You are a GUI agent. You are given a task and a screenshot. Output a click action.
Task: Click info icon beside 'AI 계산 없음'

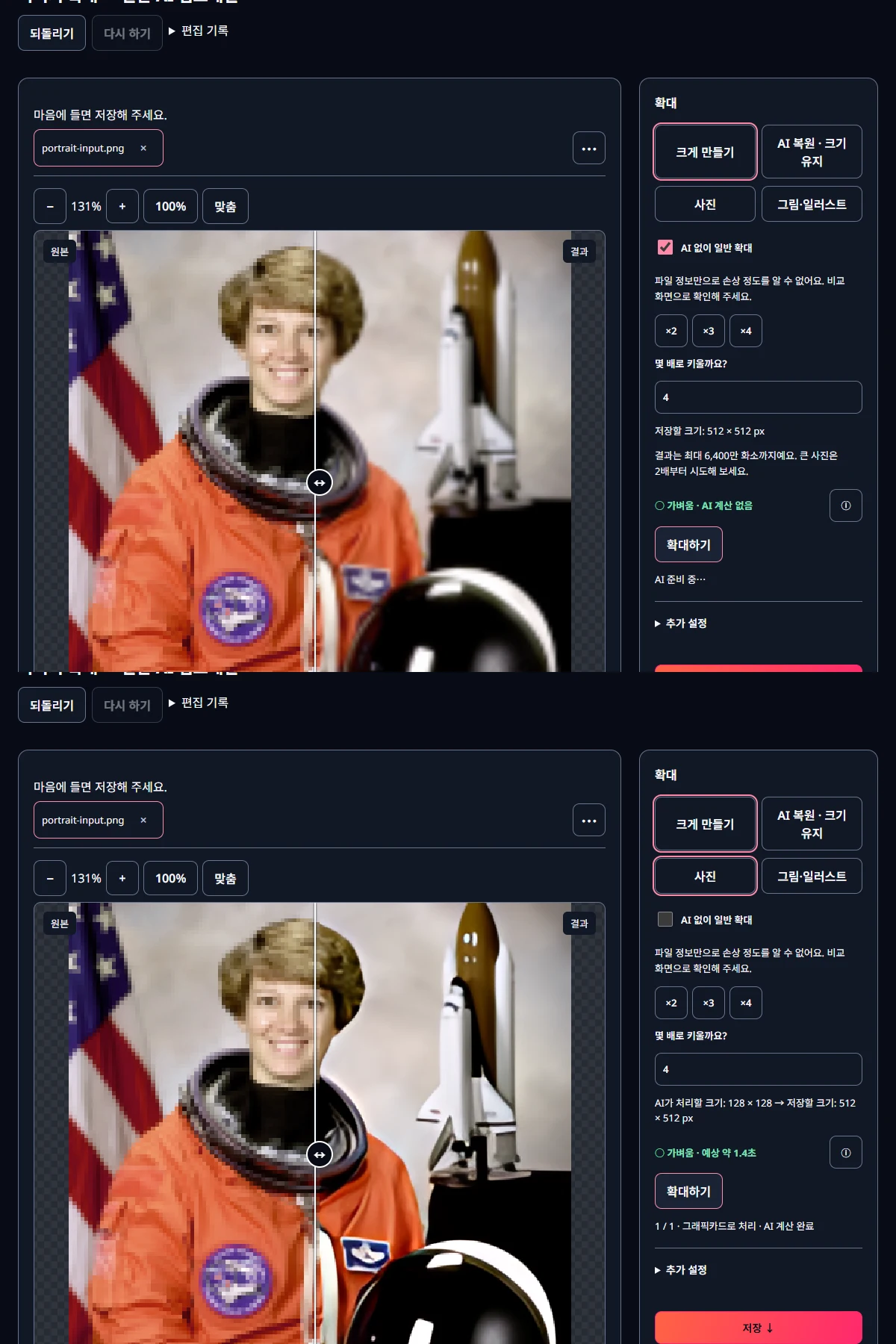pyautogui.click(x=846, y=505)
